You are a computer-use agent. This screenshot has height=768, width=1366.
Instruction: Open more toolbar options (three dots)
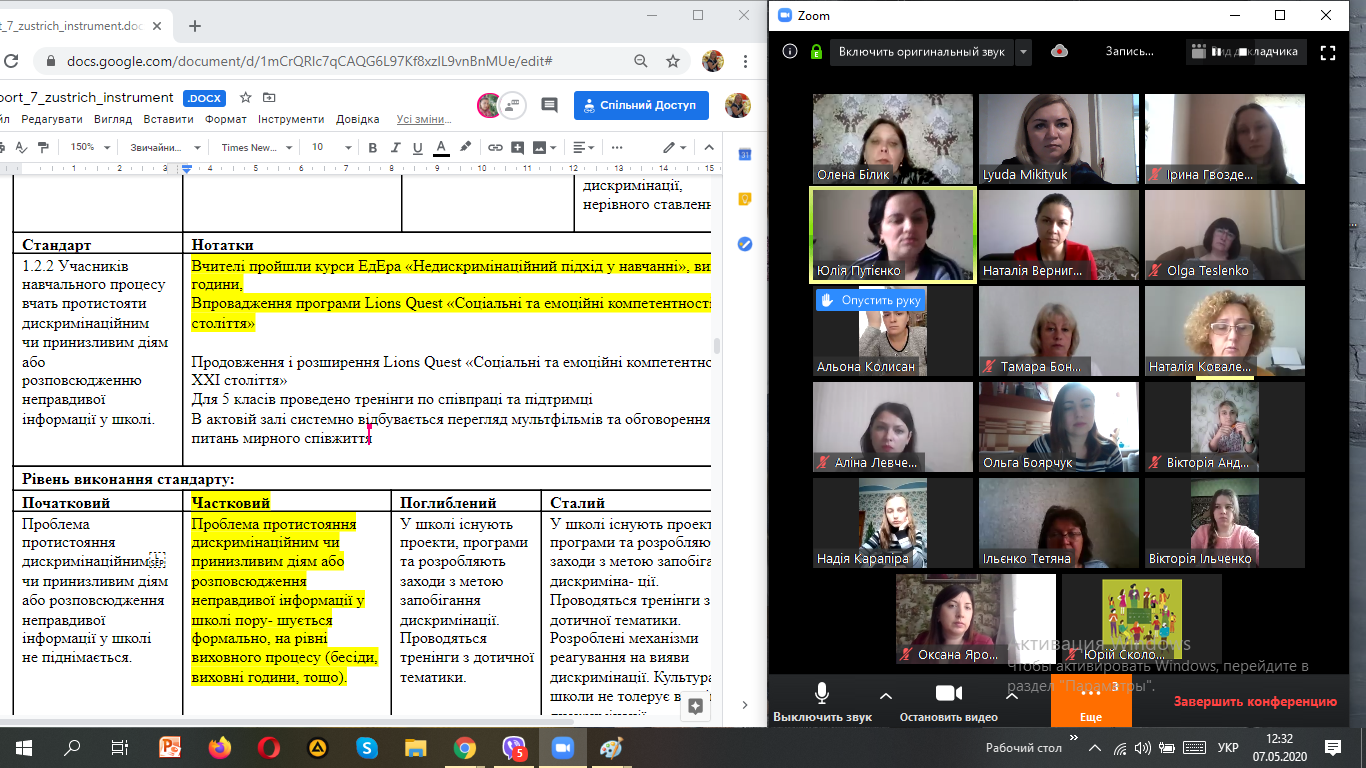click(x=616, y=147)
